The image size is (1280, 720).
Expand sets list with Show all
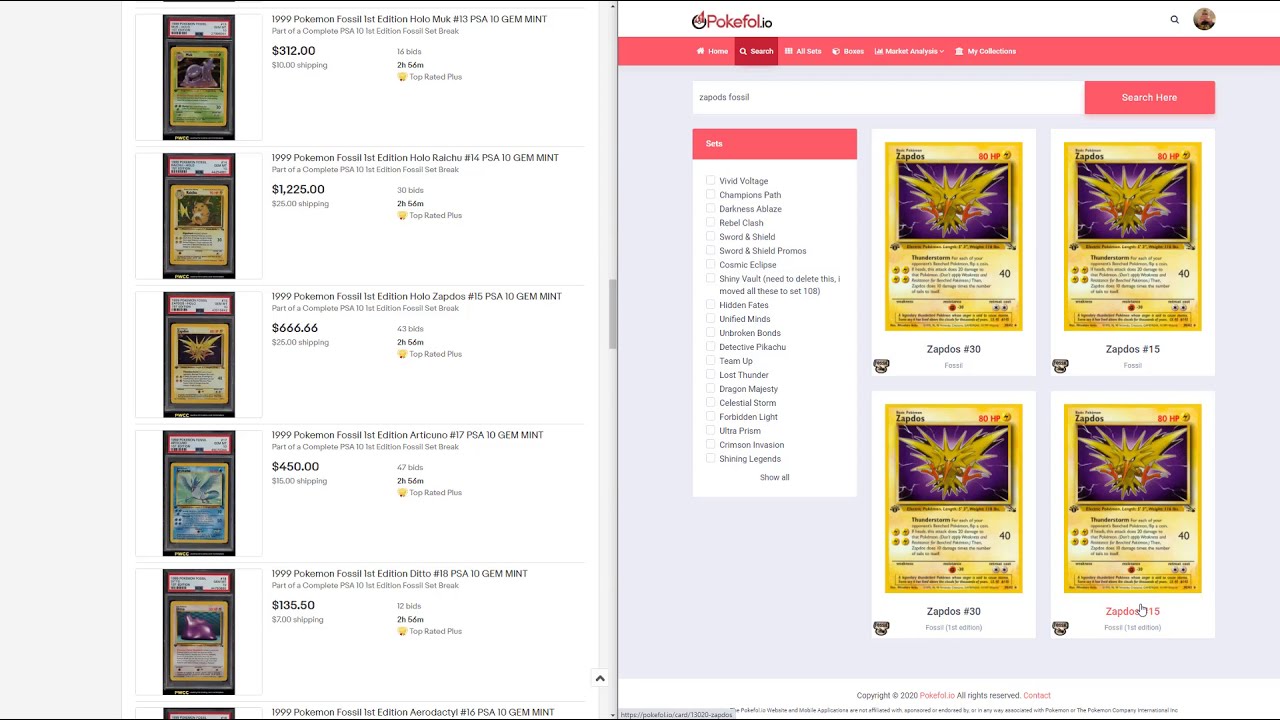[774, 477]
